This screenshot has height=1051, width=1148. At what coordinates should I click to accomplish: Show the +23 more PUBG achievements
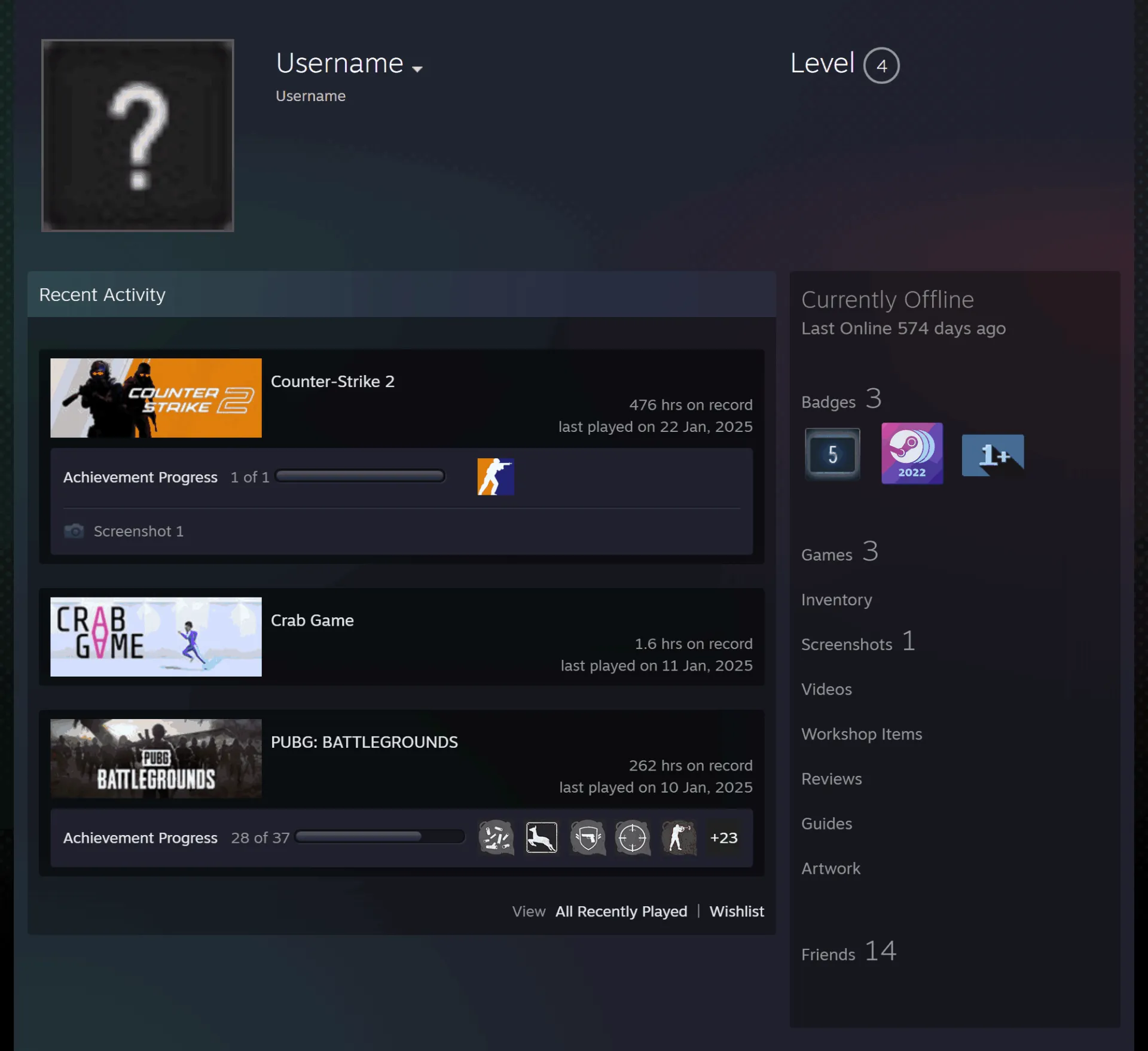(x=723, y=838)
